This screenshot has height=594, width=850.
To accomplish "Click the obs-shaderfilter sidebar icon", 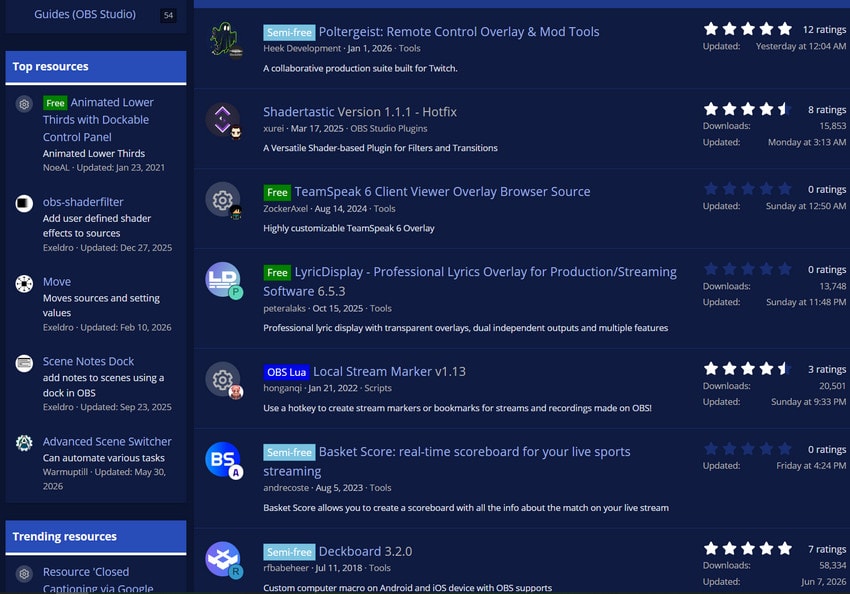I will [24, 203].
